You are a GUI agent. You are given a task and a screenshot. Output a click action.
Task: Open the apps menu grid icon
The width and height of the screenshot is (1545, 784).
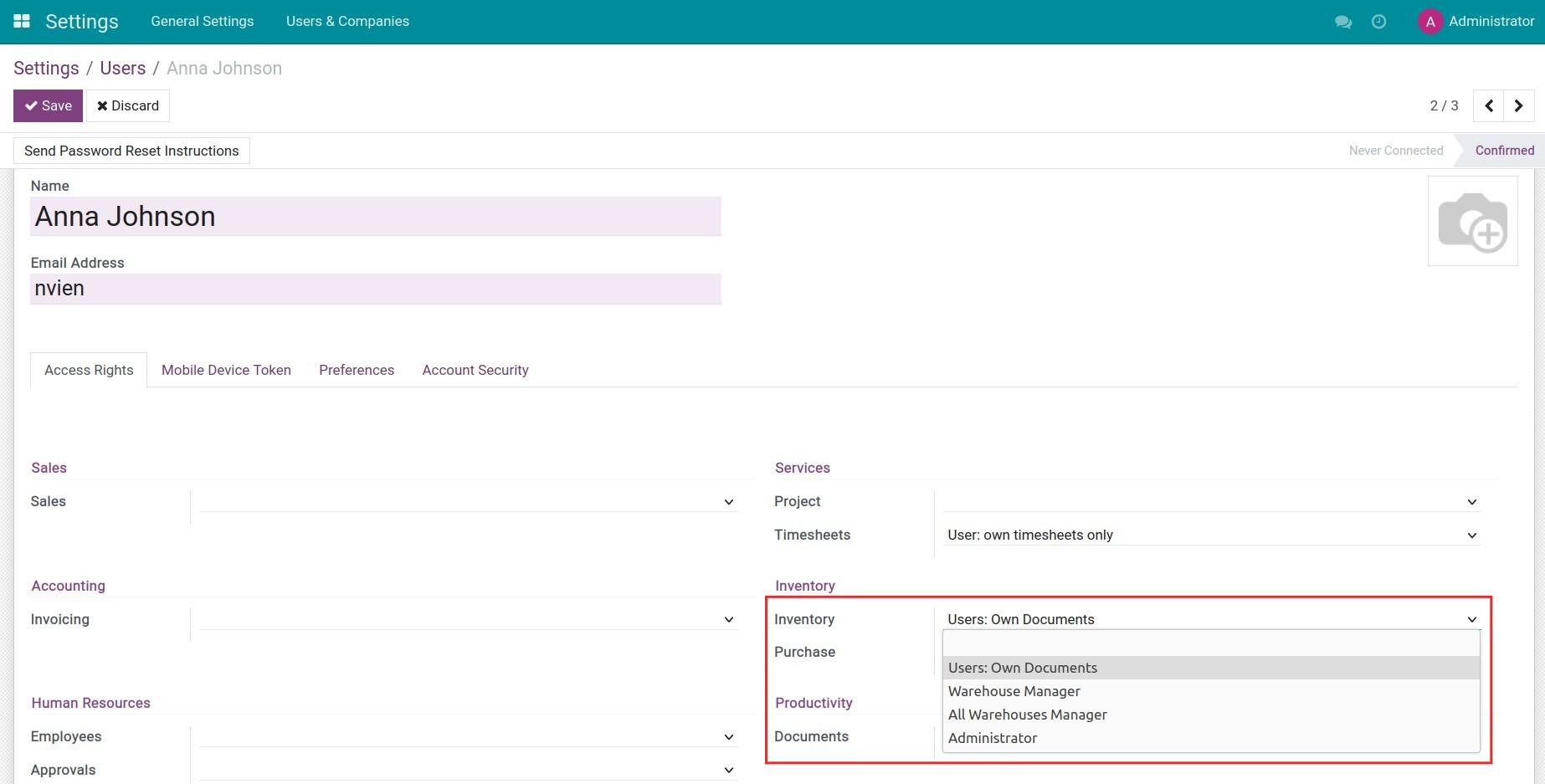tap(21, 21)
